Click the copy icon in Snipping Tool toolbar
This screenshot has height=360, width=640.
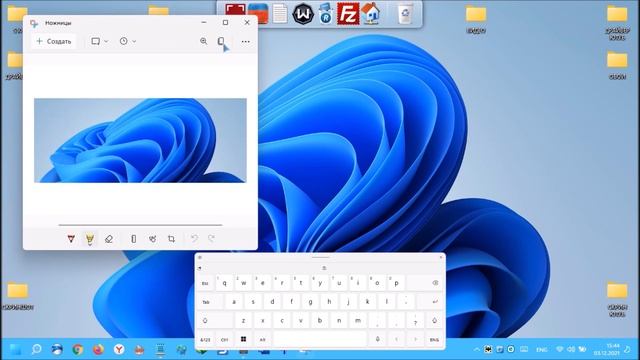point(221,41)
